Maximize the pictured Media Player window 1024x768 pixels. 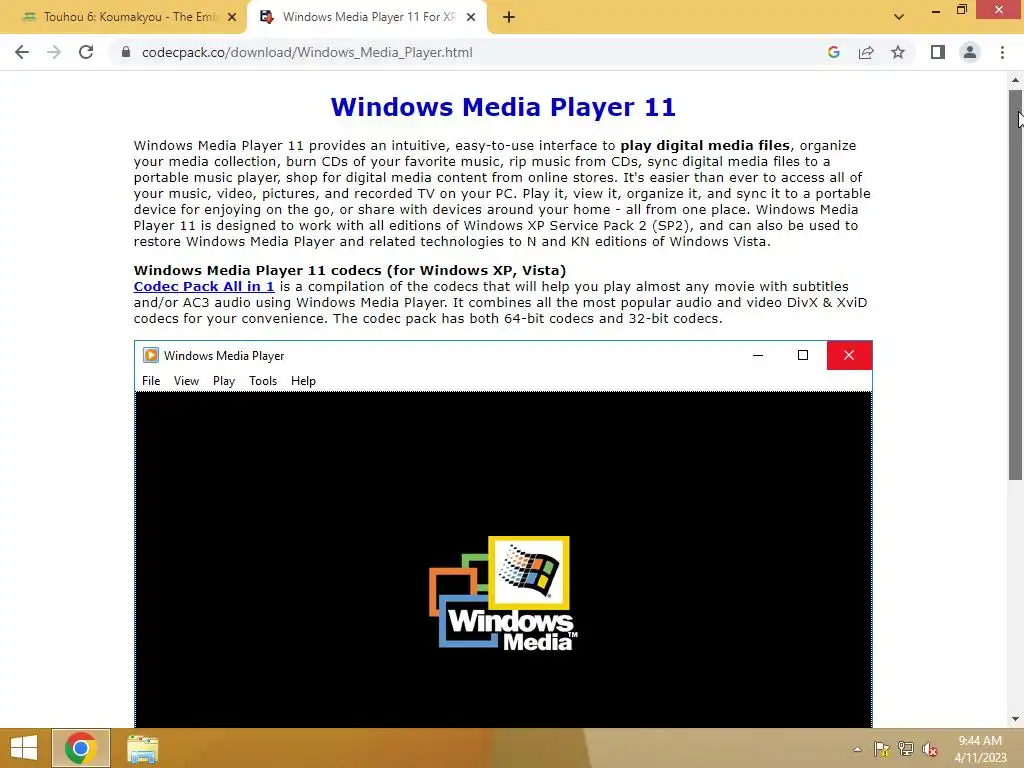(803, 355)
